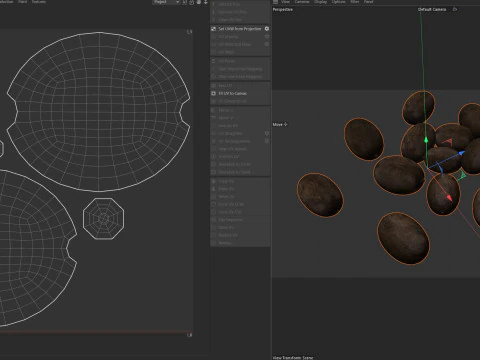
Task: Open Set UVW from Projection gear settings
Action: [267, 29]
